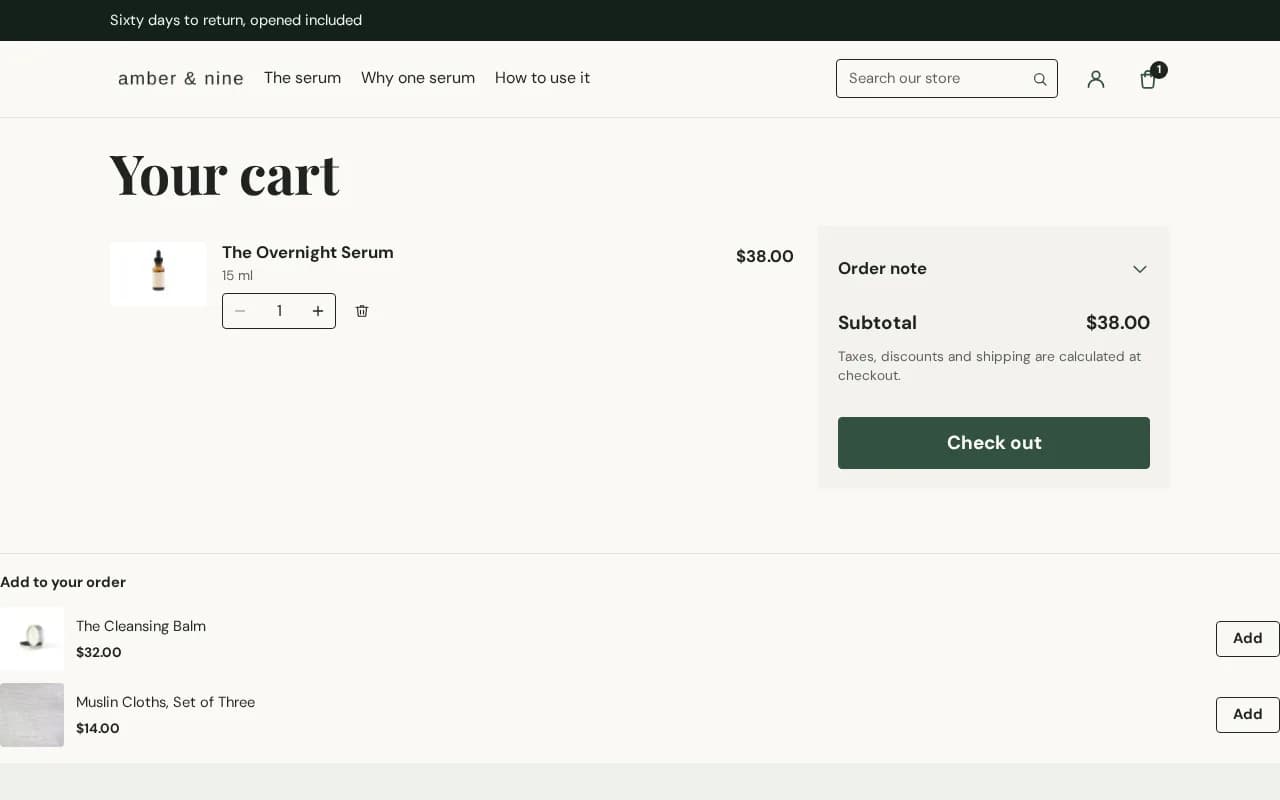Open the account profile icon
Screen dimensions: 1280x800
tap(1096, 79)
